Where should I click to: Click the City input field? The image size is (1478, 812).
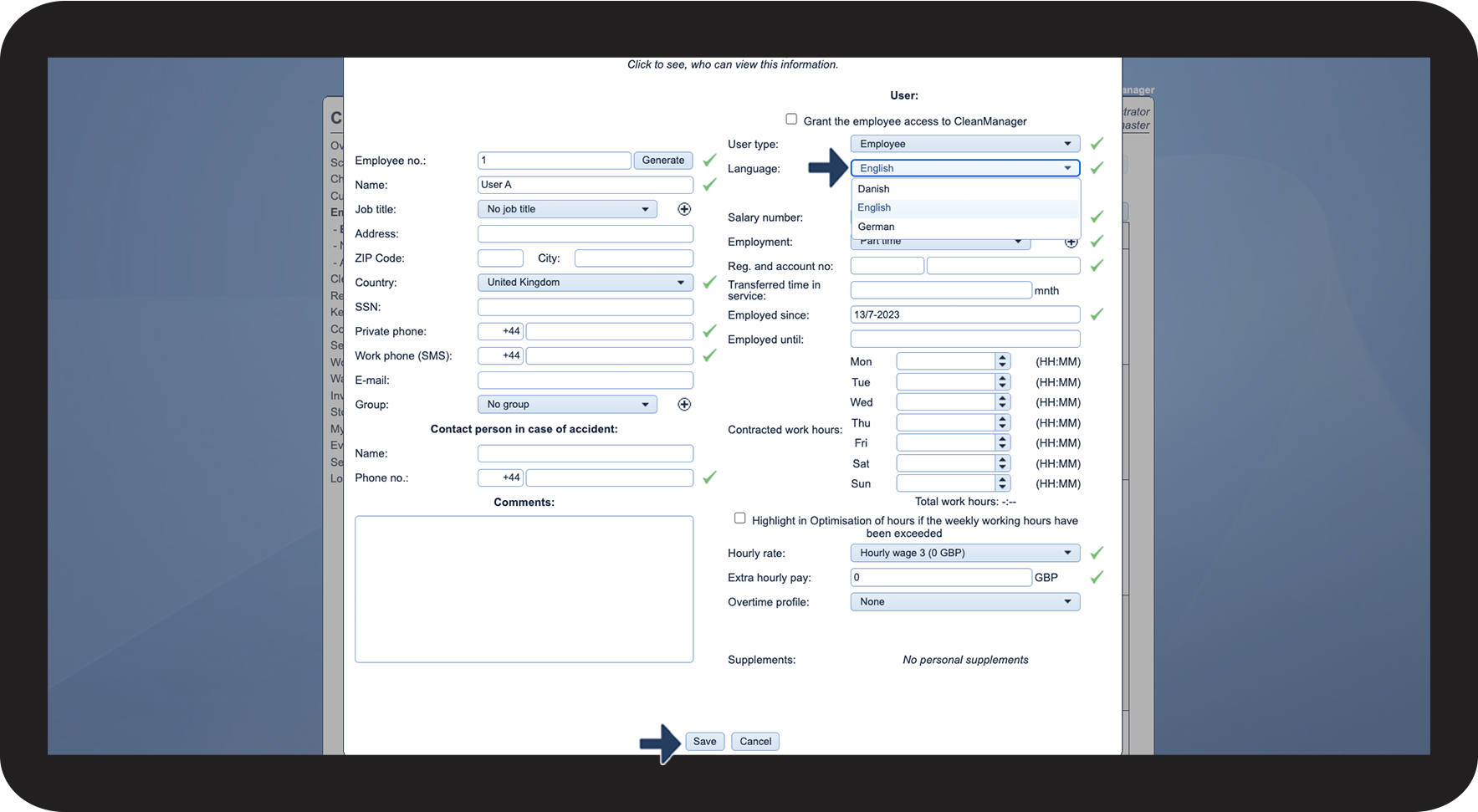[634, 258]
